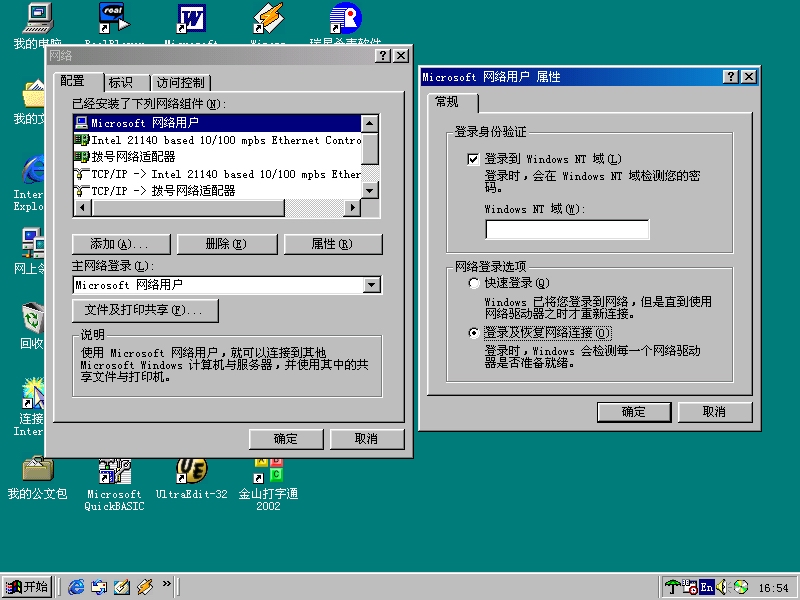This screenshot has width=800, height=600.
Task: Click 取消 in Microsoft 网络用户 属性 dialog
Action: pyautogui.click(x=715, y=412)
